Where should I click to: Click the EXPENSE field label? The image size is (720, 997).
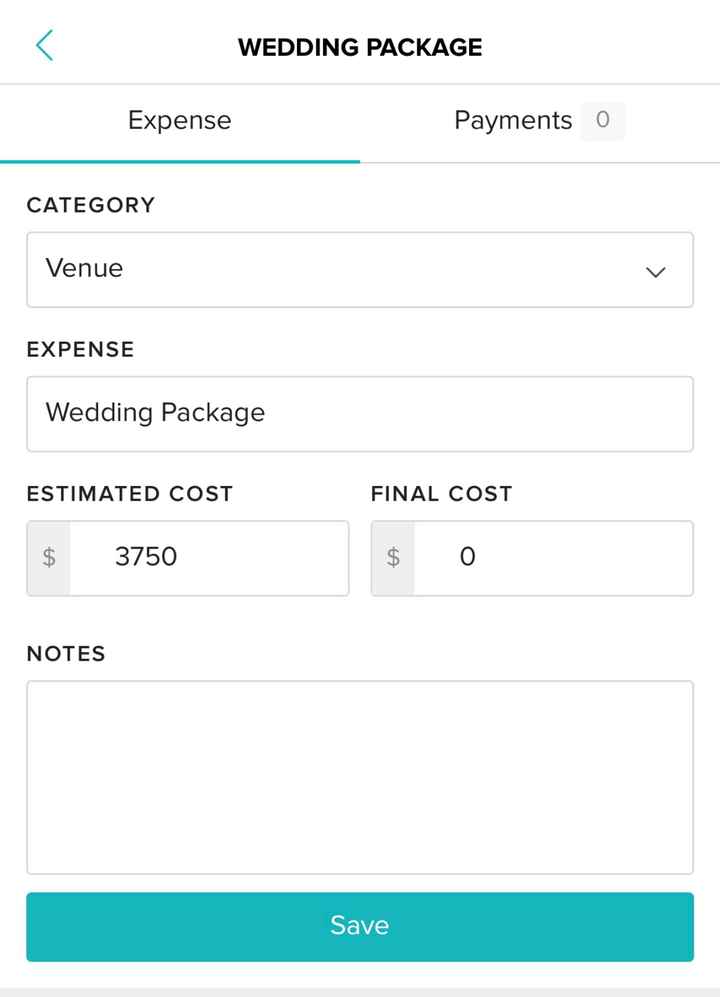pos(80,350)
